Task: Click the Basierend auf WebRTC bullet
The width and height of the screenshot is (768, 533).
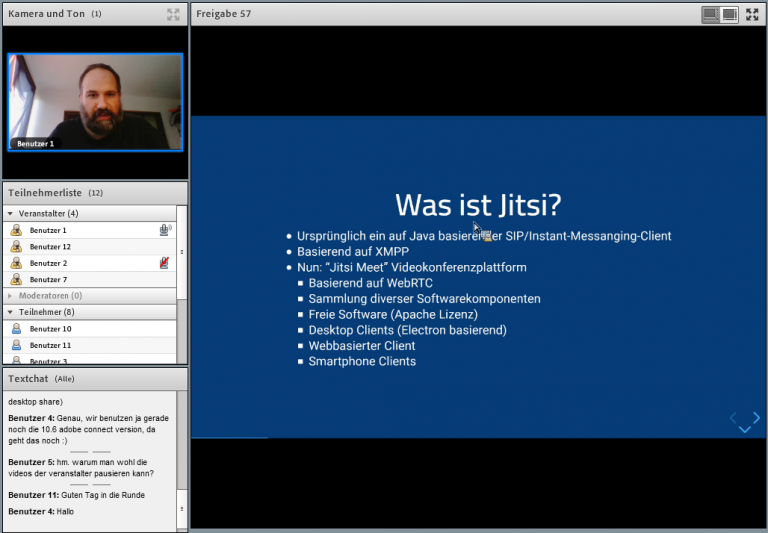Action: 370,283
